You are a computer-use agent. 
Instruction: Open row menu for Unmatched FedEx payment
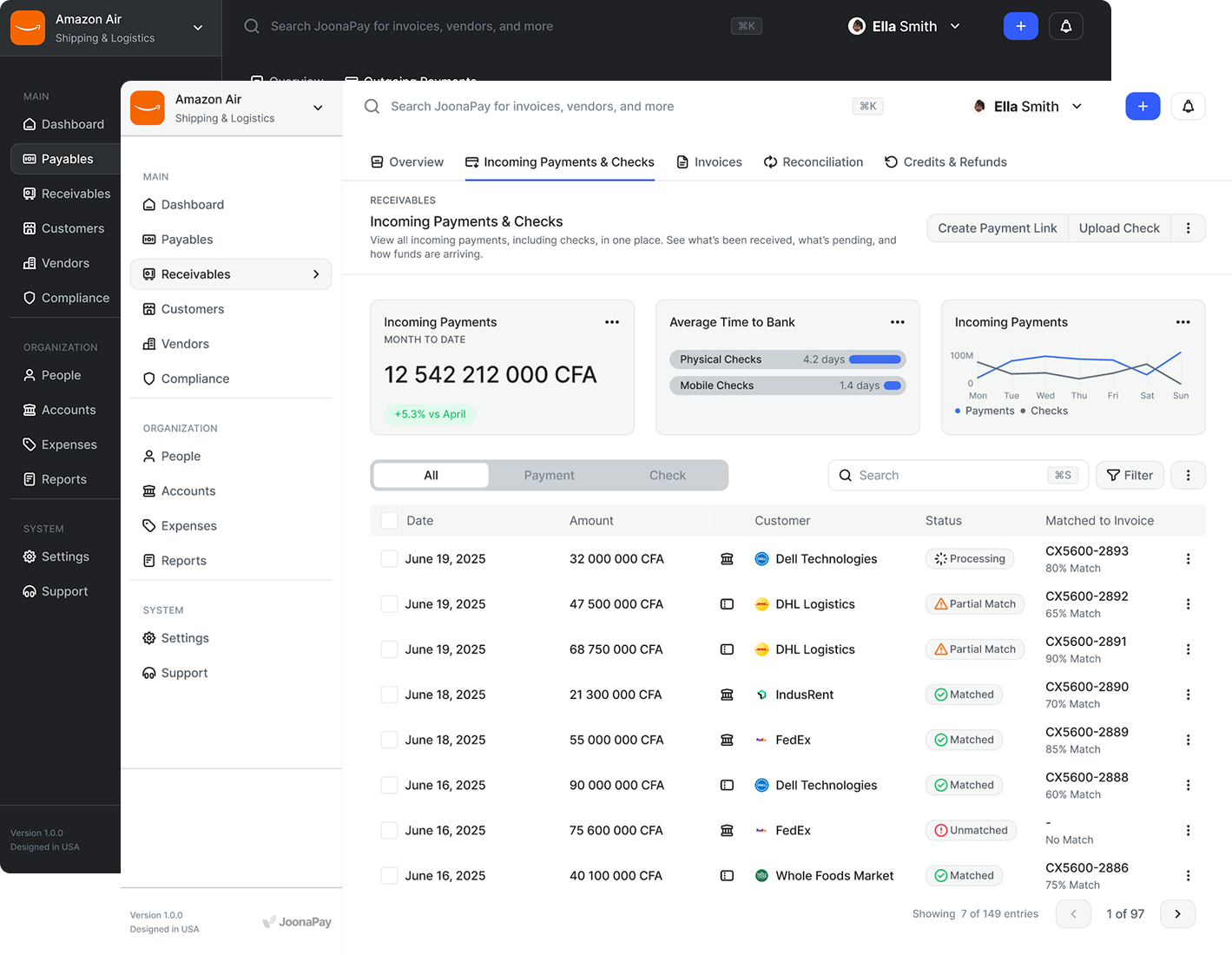pos(1188,830)
